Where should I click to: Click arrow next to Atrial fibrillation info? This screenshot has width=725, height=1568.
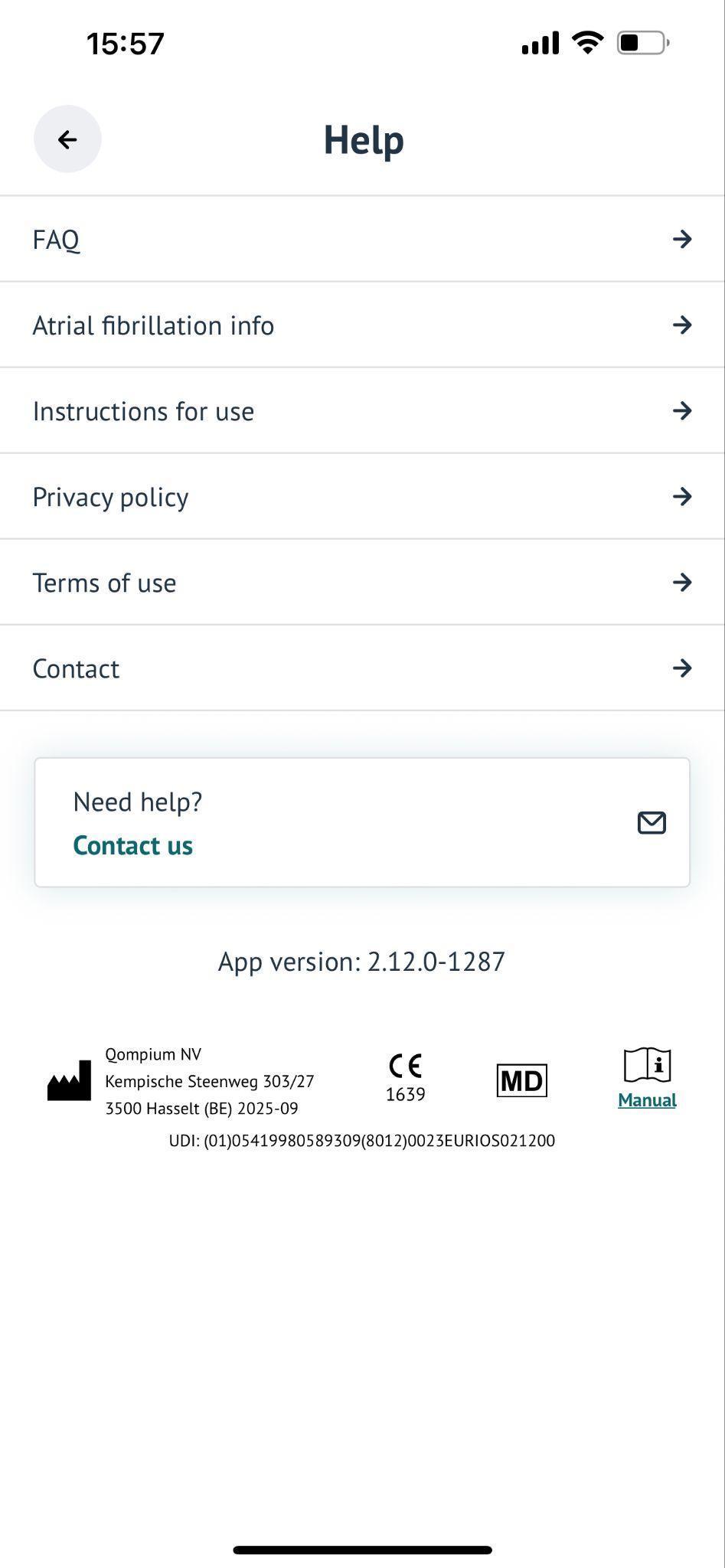coord(682,325)
